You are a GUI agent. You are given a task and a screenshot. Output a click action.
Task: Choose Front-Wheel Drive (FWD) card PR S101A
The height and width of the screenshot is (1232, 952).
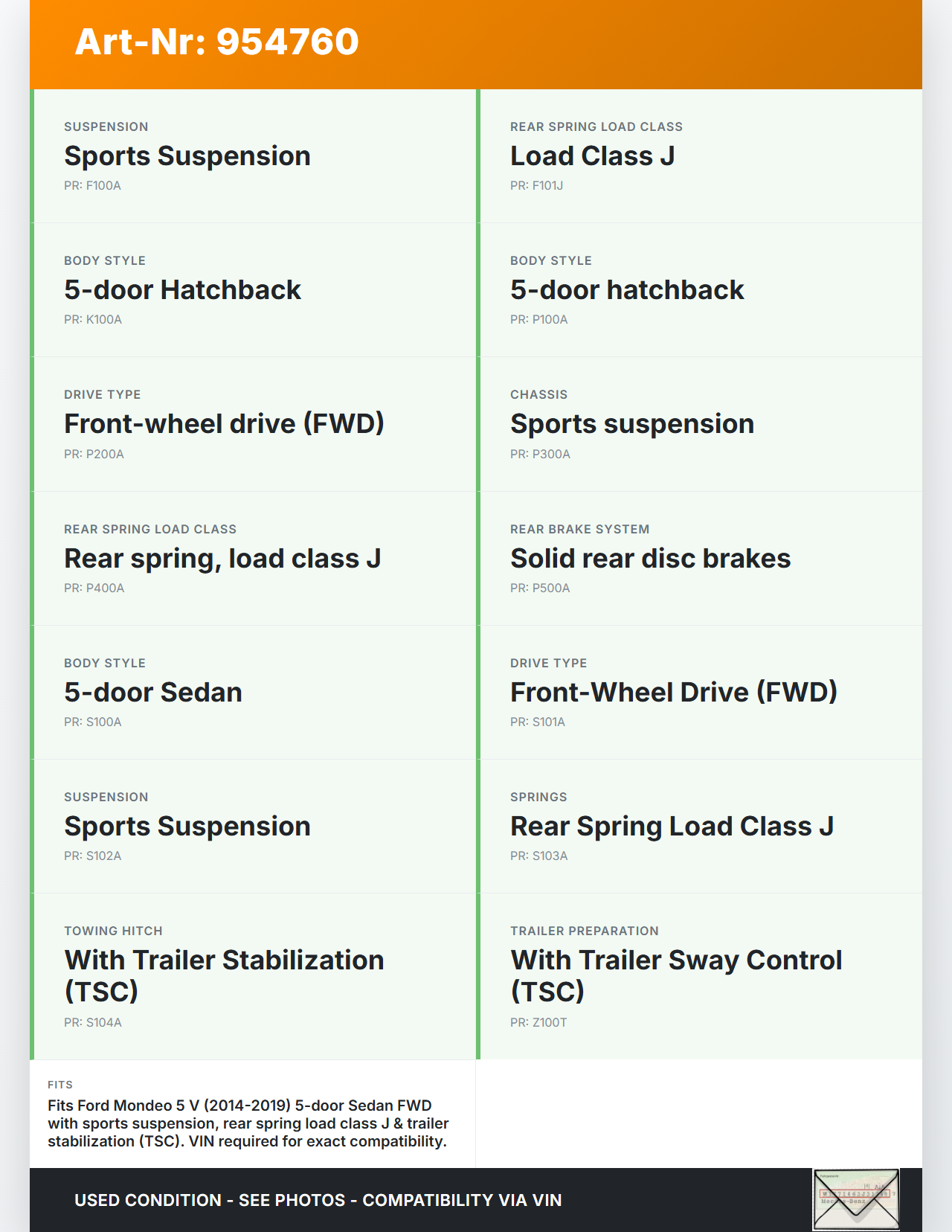click(x=699, y=692)
